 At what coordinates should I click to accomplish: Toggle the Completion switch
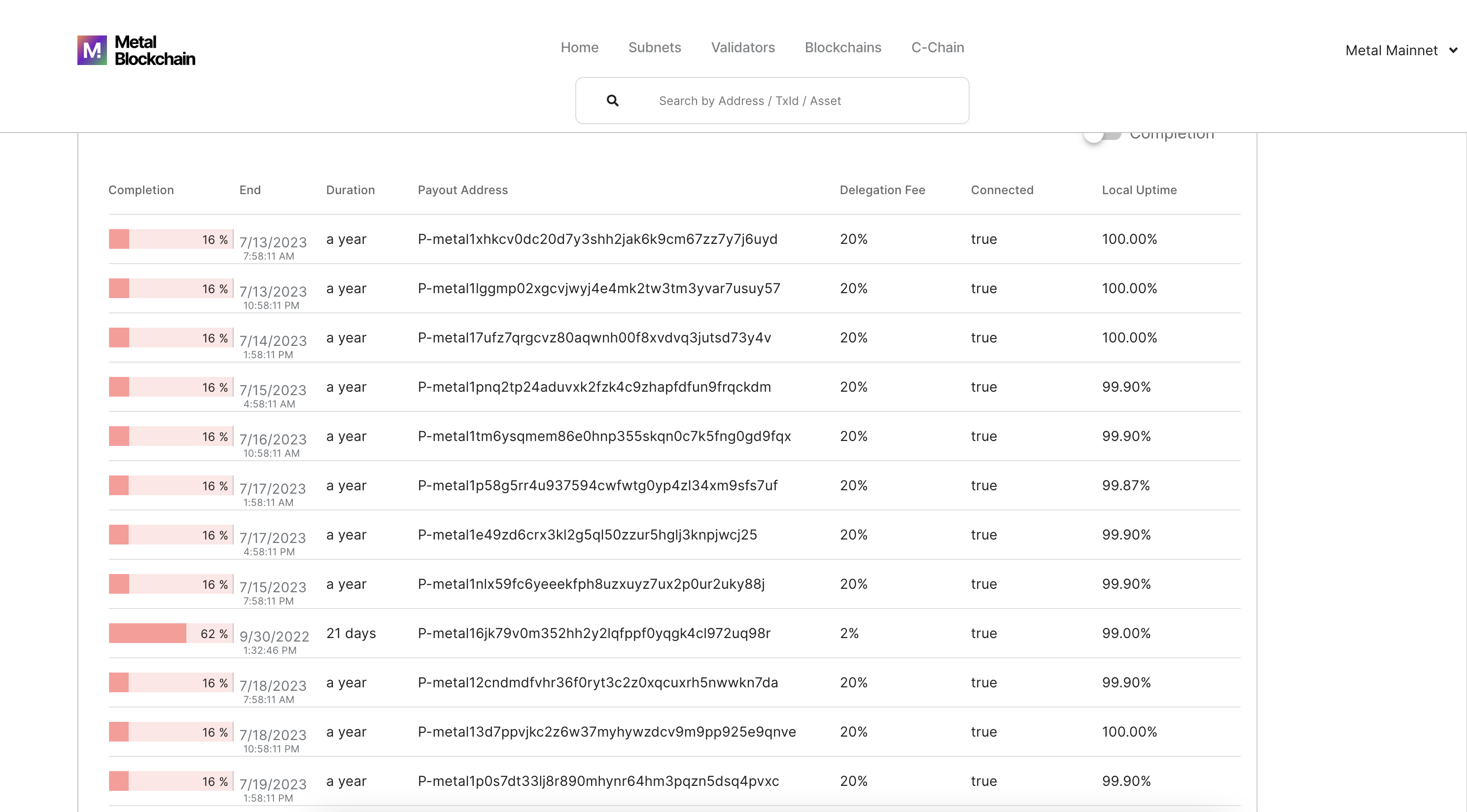pos(1102,135)
